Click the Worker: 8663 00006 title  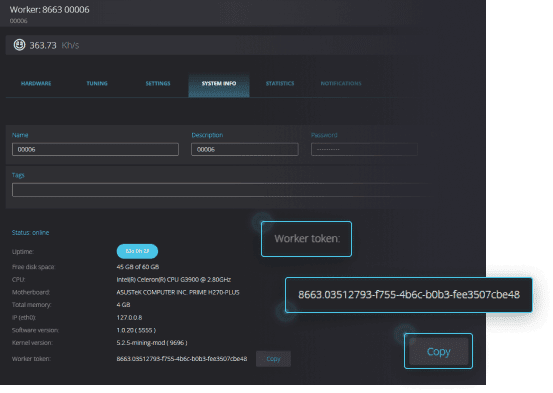(x=49, y=10)
